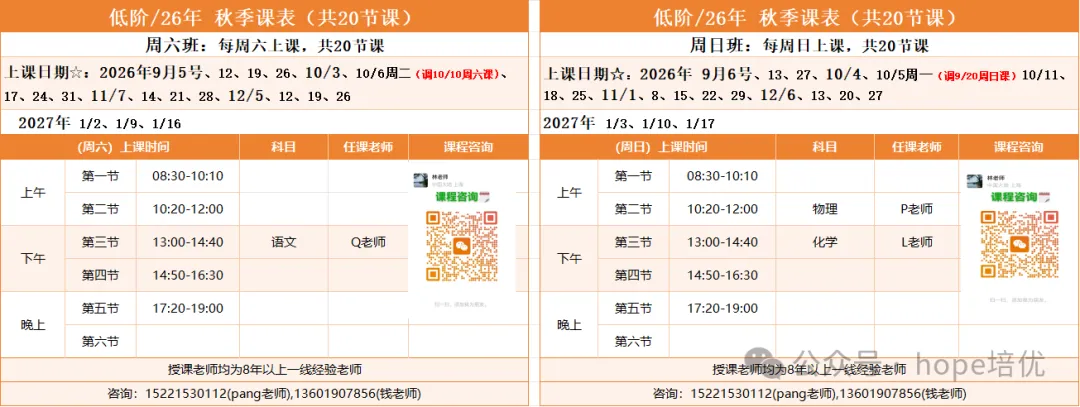
Task: Click 第三节 in the 周六 table
Action: point(100,242)
